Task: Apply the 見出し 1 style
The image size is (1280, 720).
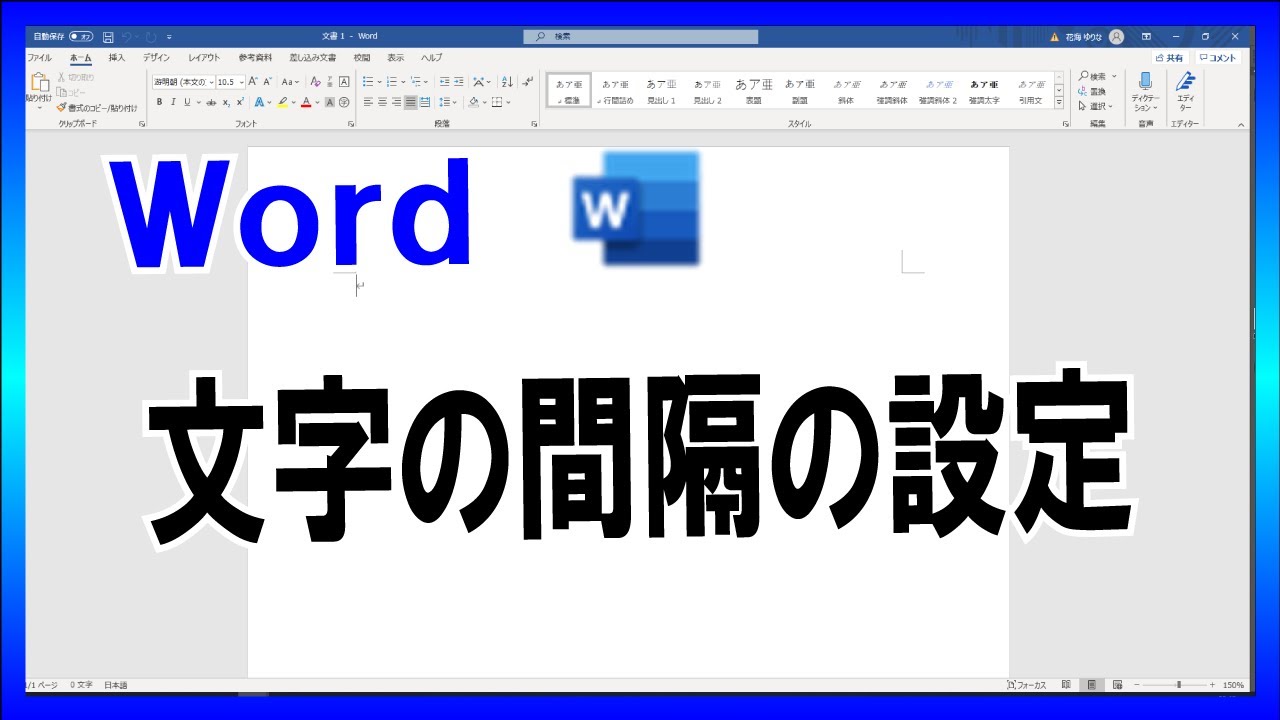Action: [x=661, y=91]
